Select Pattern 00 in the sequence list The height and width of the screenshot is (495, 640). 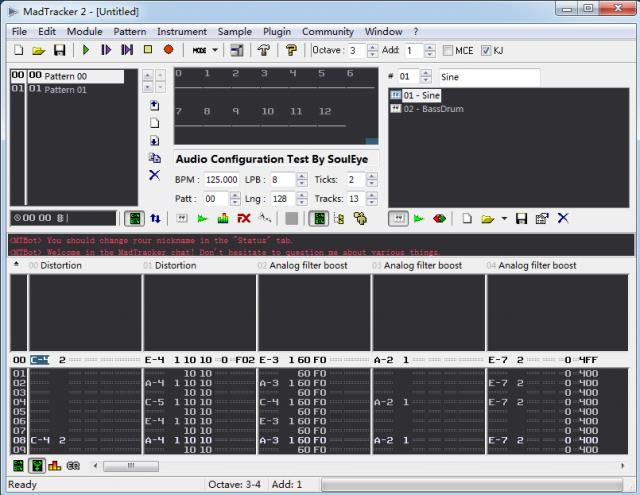pos(67,76)
